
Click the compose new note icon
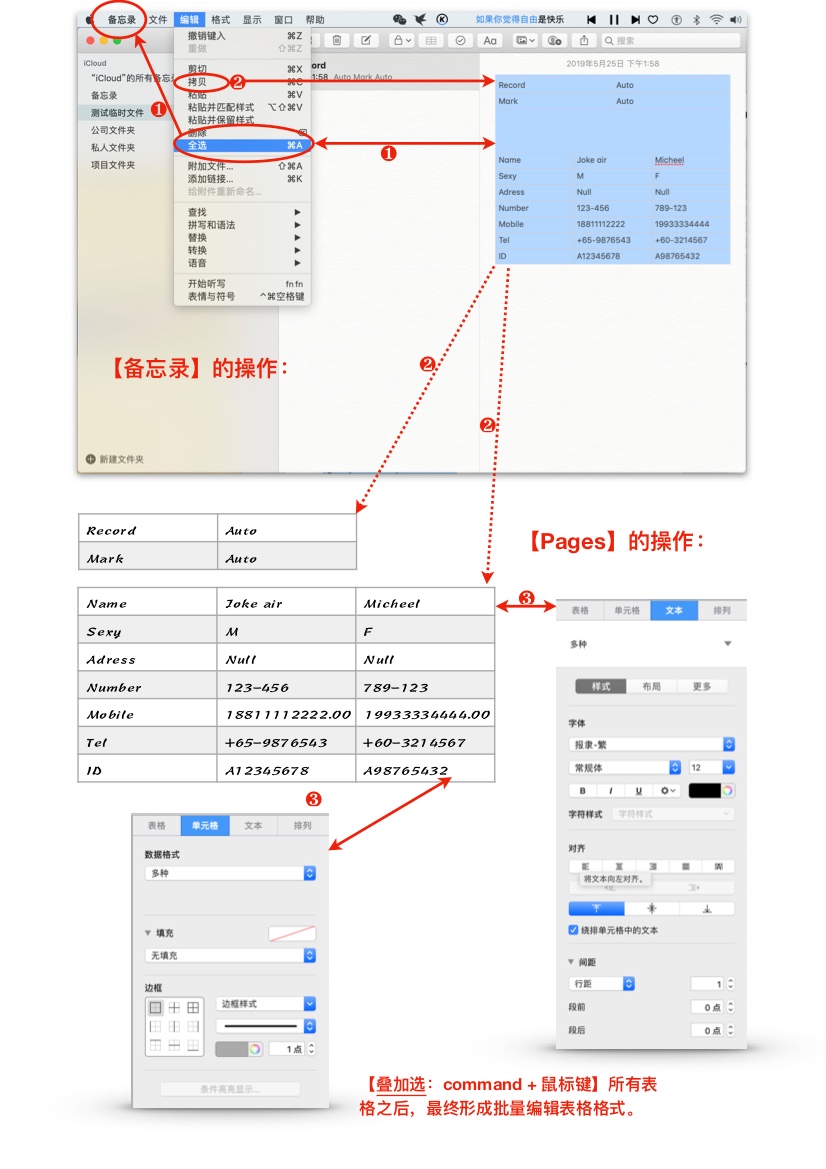pyautogui.click(x=366, y=40)
